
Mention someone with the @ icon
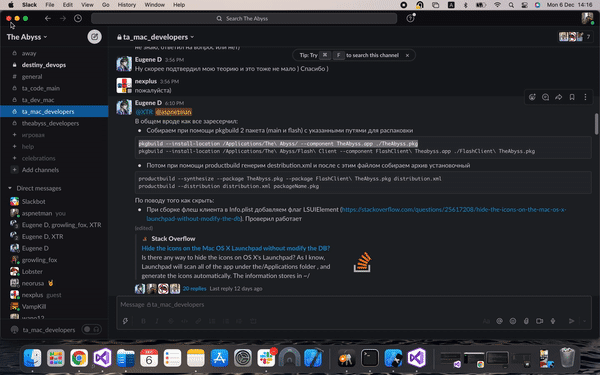click(x=499, y=321)
